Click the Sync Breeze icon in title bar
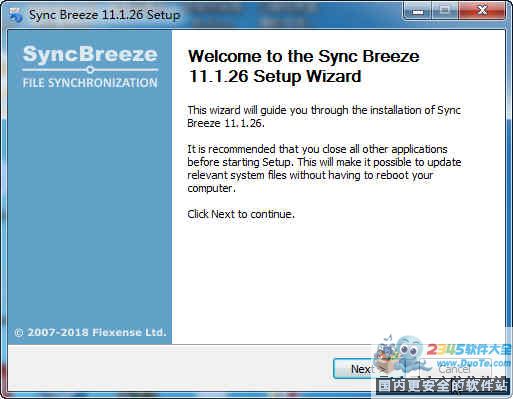Screen dimensions: 513x399 16,15
